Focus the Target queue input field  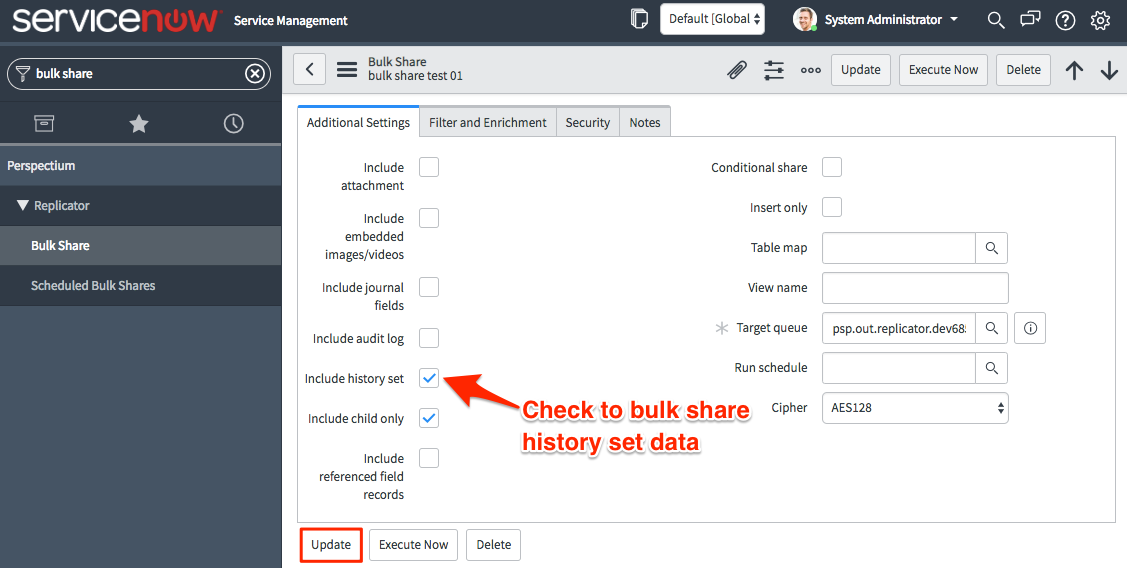899,328
